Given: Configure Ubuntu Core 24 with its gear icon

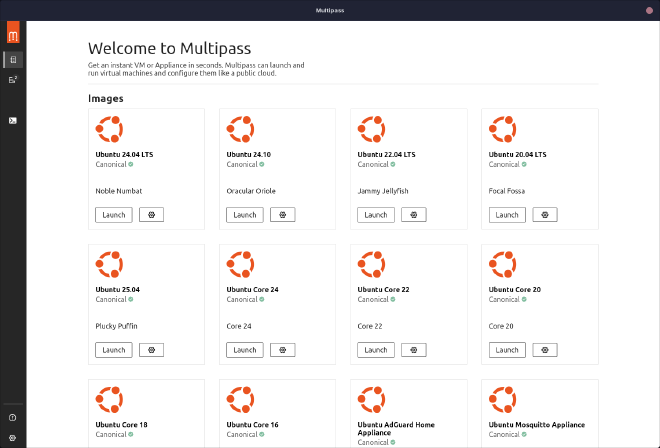Looking at the screenshot, I should (282, 350).
